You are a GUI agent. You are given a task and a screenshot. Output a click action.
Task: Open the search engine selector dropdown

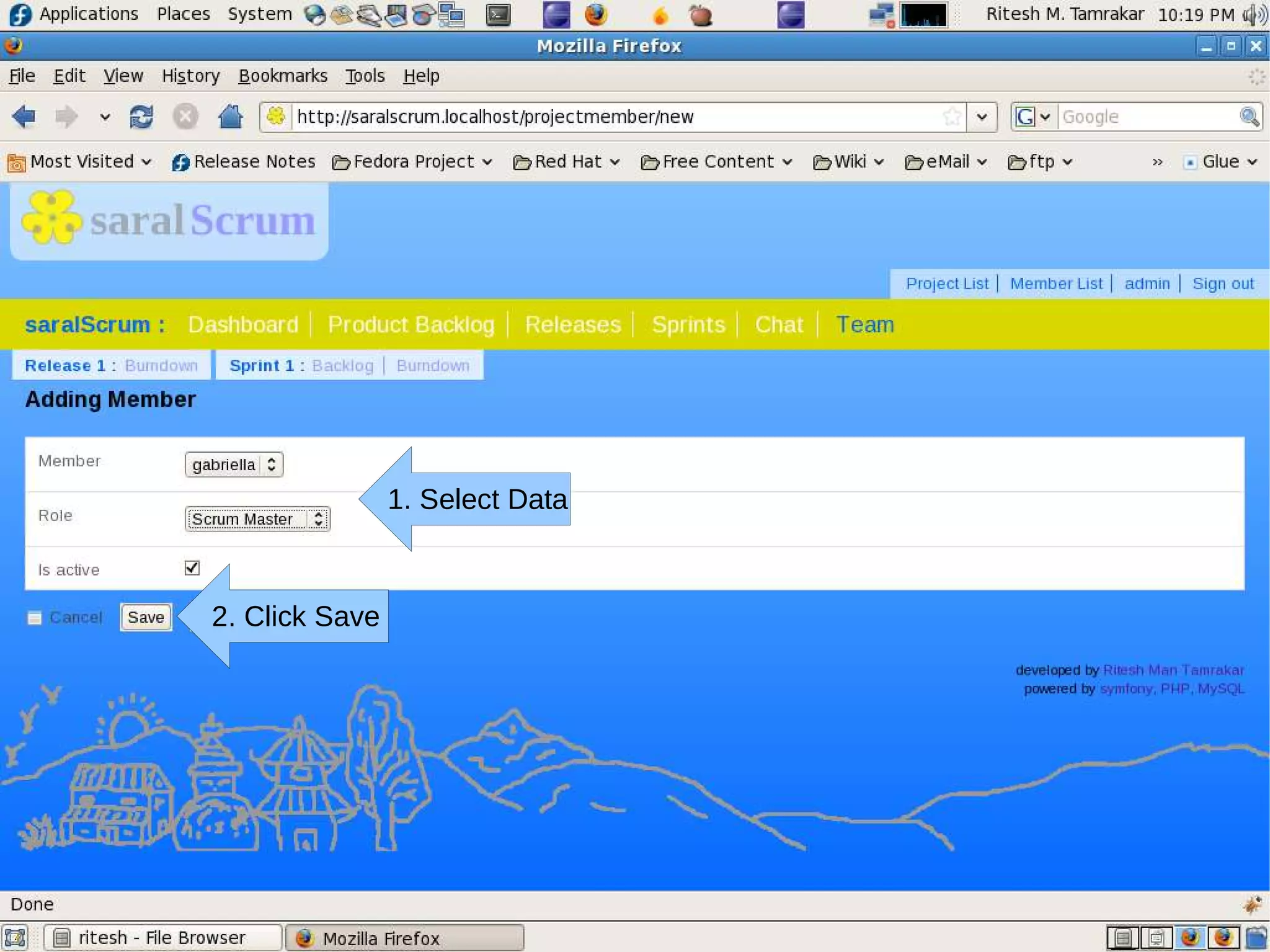click(x=1032, y=117)
